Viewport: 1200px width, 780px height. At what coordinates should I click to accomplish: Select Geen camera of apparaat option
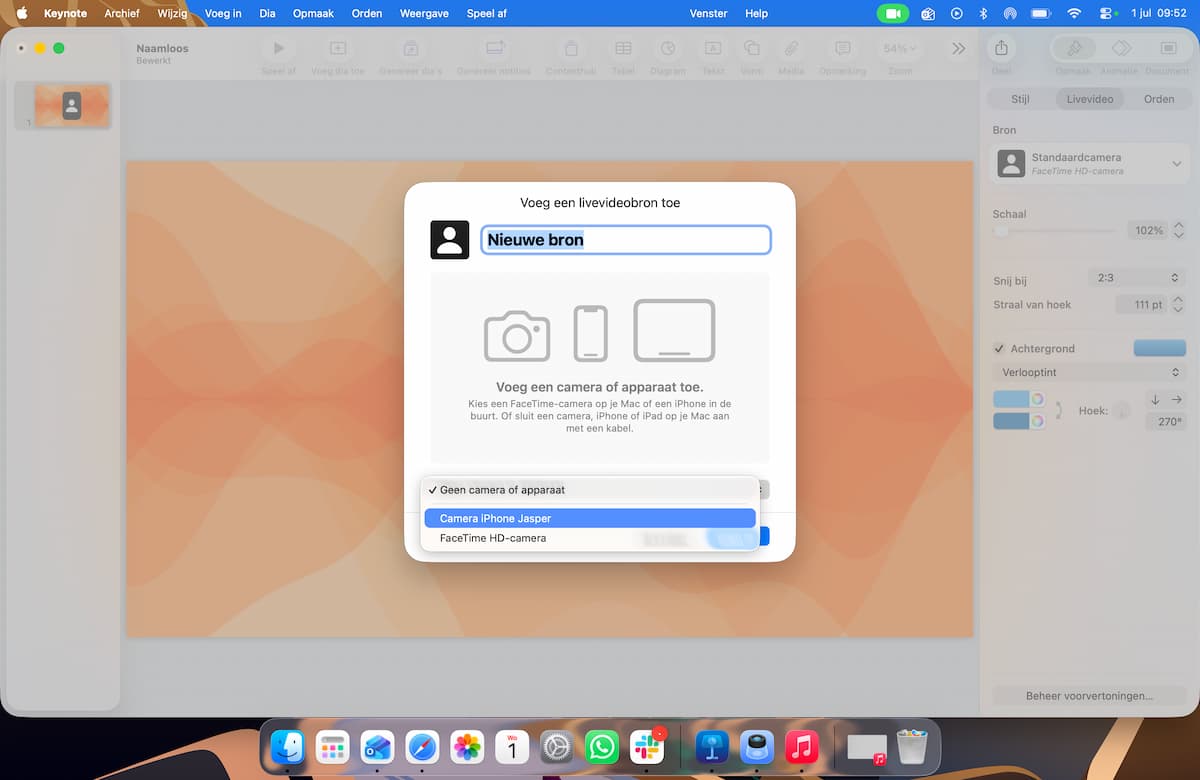(590, 490)
